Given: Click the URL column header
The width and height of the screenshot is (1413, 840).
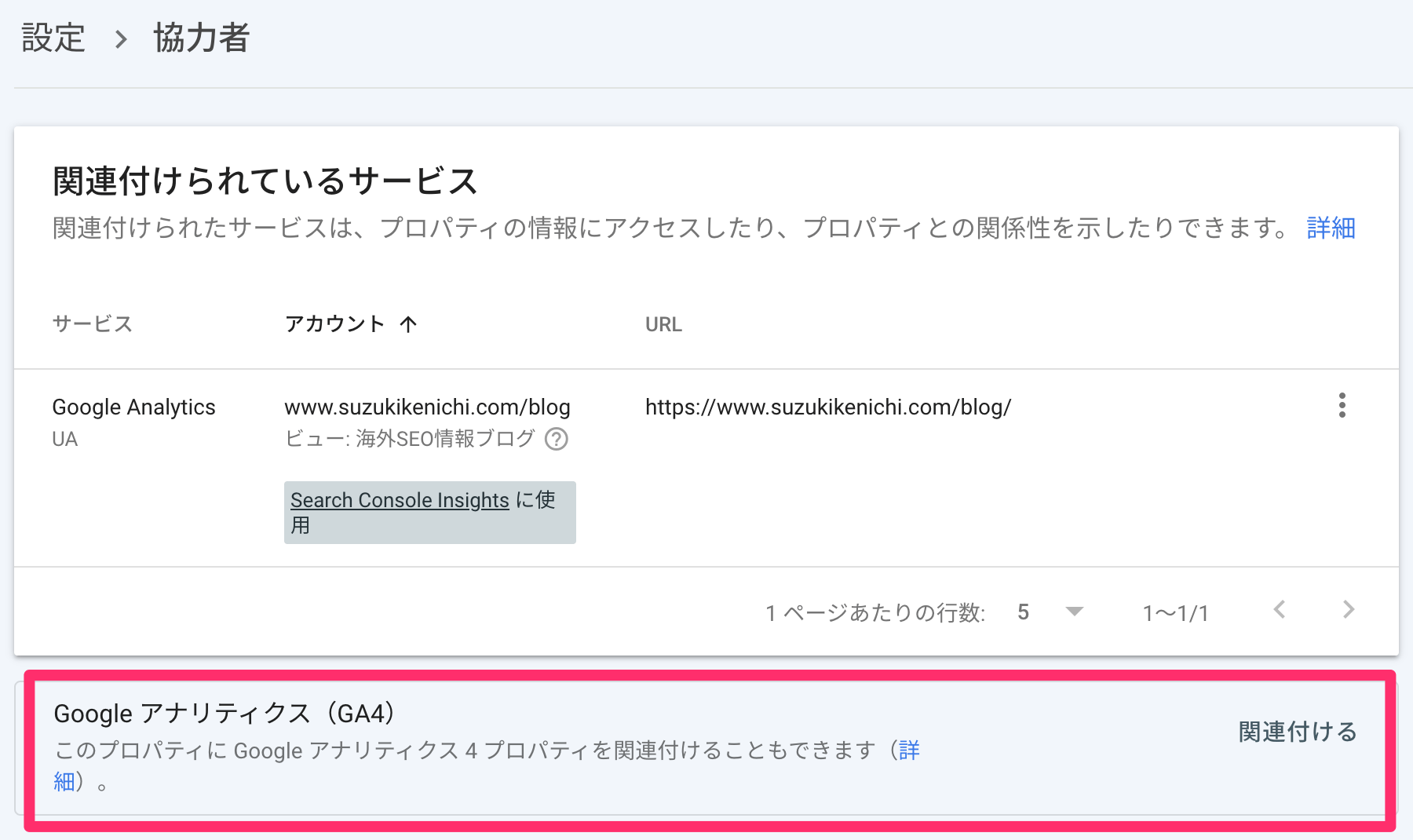Looking at the screenshot, I should [663, 324].
